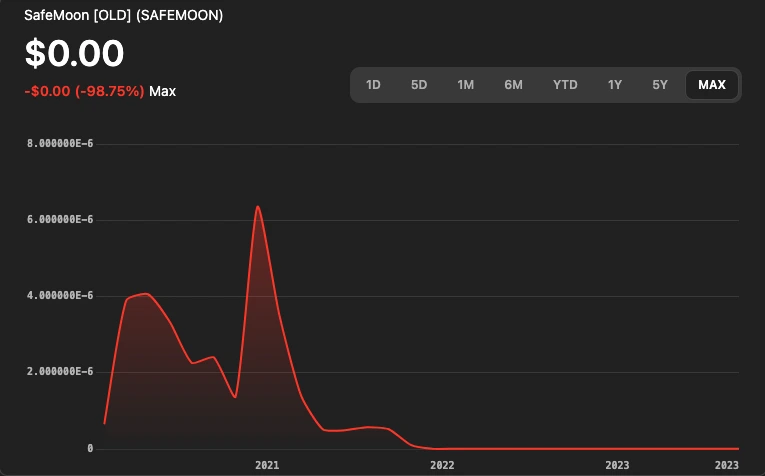Image resolution: width=765 pixels, height=476 pixels.
Task: Select the YTD range button
Action: [x=565, y=85]
